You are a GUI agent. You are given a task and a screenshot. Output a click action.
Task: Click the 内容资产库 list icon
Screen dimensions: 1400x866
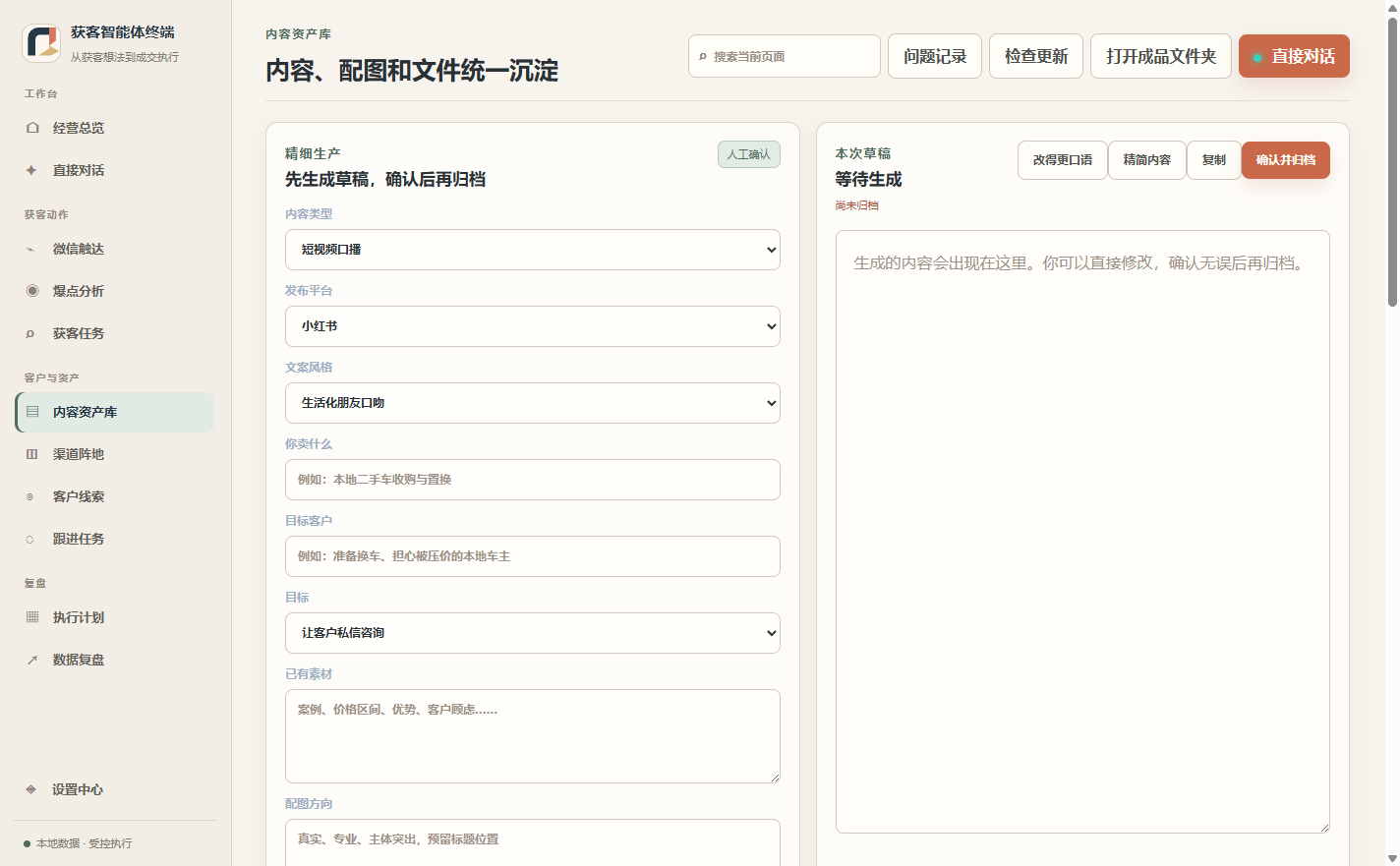click(x=32, y=412)
